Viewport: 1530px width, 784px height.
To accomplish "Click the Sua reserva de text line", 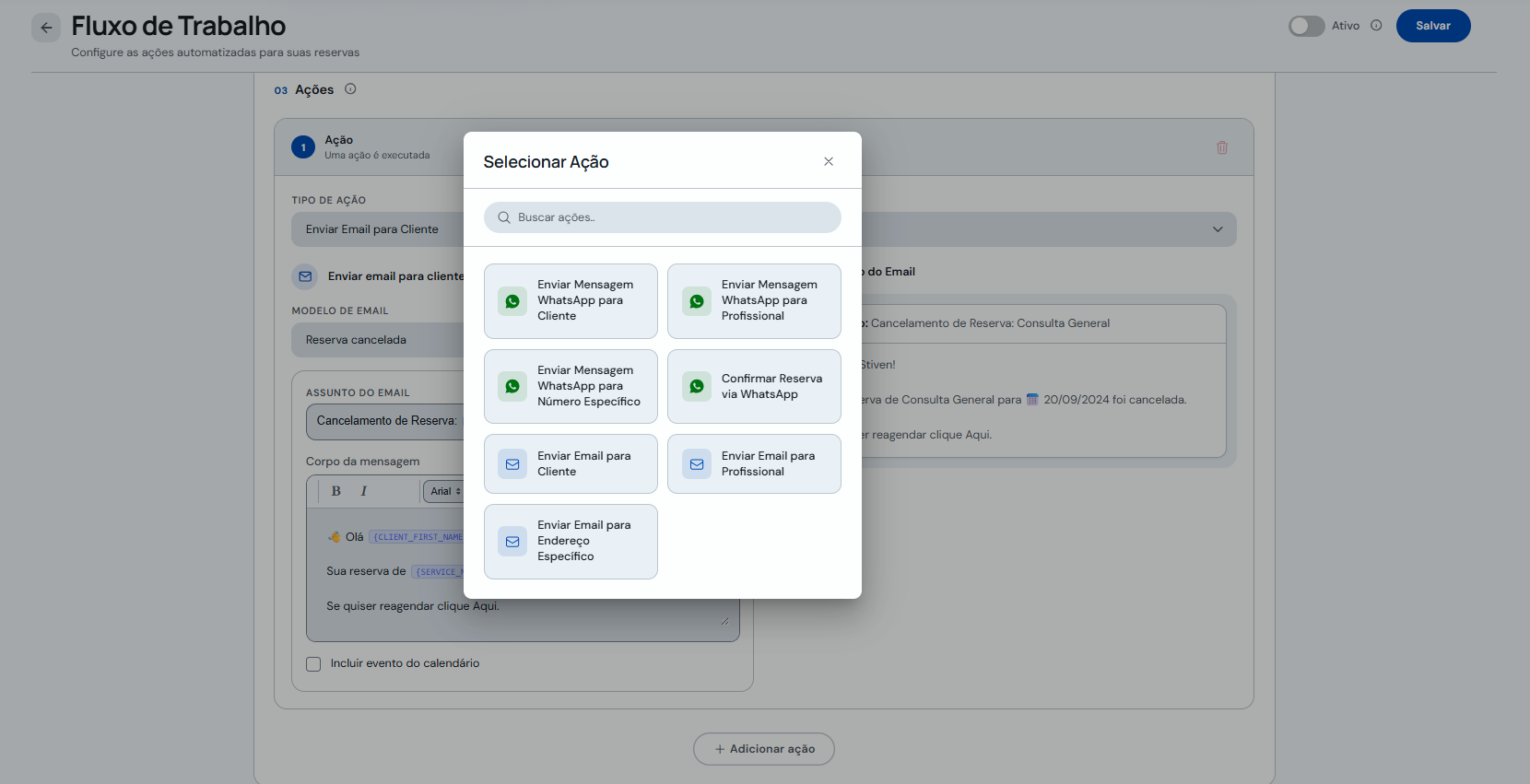I will pyautogui.click(x=366, y=571).
